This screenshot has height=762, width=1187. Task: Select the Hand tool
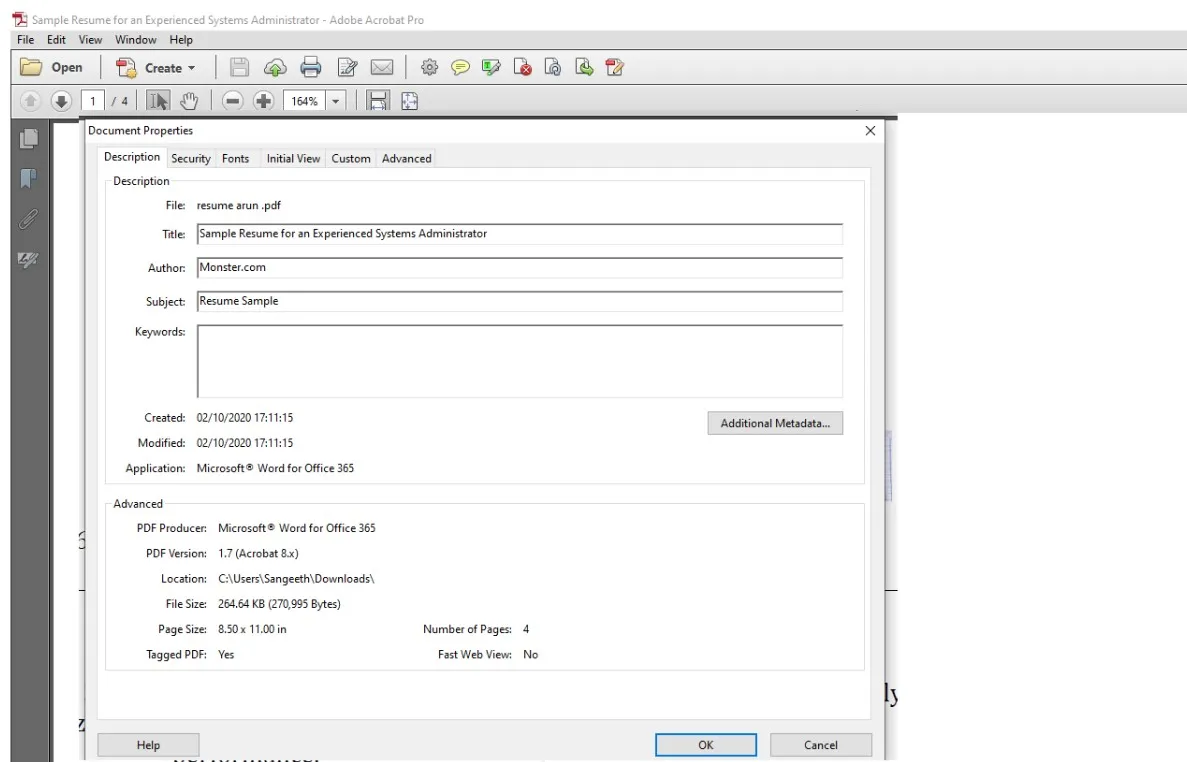[x=187, y=100]
